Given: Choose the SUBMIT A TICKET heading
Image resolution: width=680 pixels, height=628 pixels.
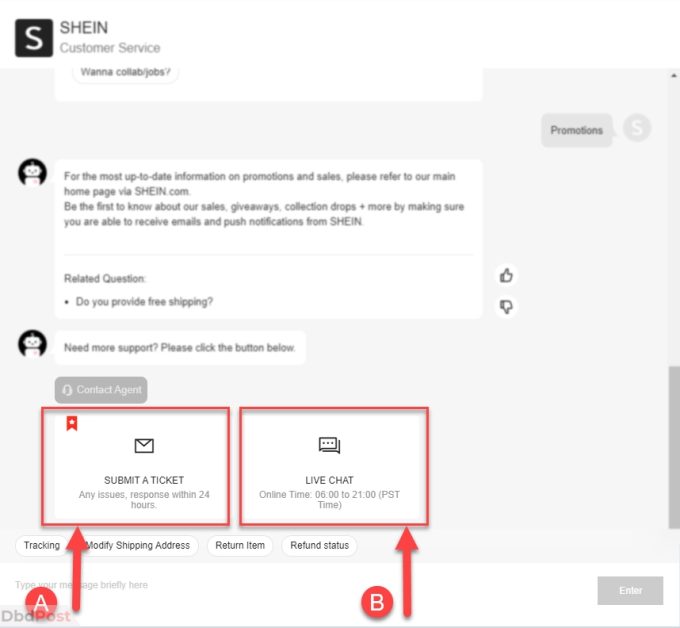Looking at the screenshot, I should [144, 480].
